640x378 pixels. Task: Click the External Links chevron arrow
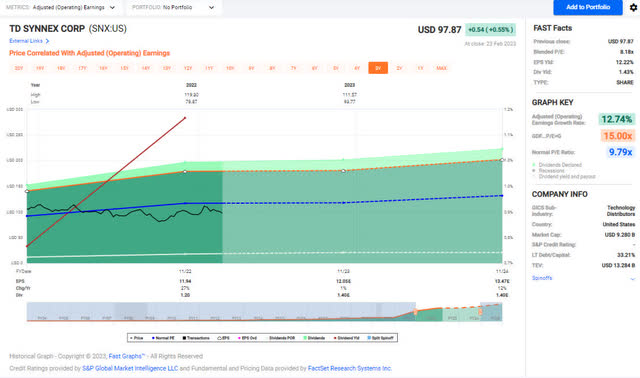pyautogui.click(x=47, y=41)
